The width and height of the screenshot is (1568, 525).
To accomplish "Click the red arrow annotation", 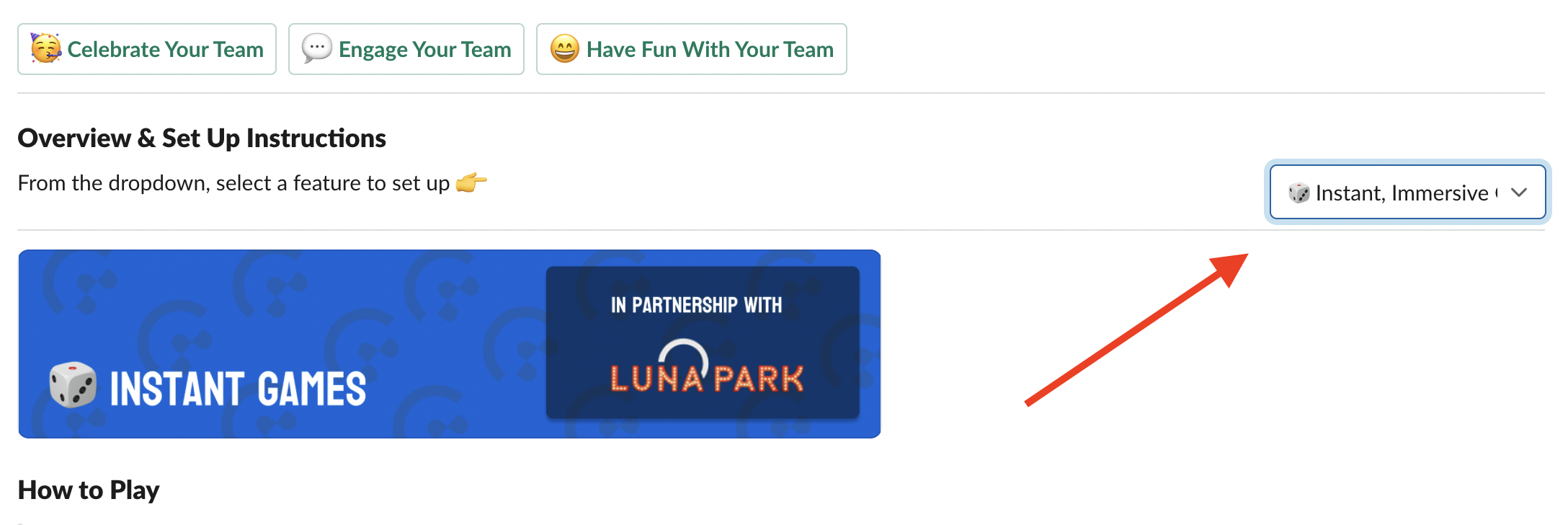I will (1136, 330).
